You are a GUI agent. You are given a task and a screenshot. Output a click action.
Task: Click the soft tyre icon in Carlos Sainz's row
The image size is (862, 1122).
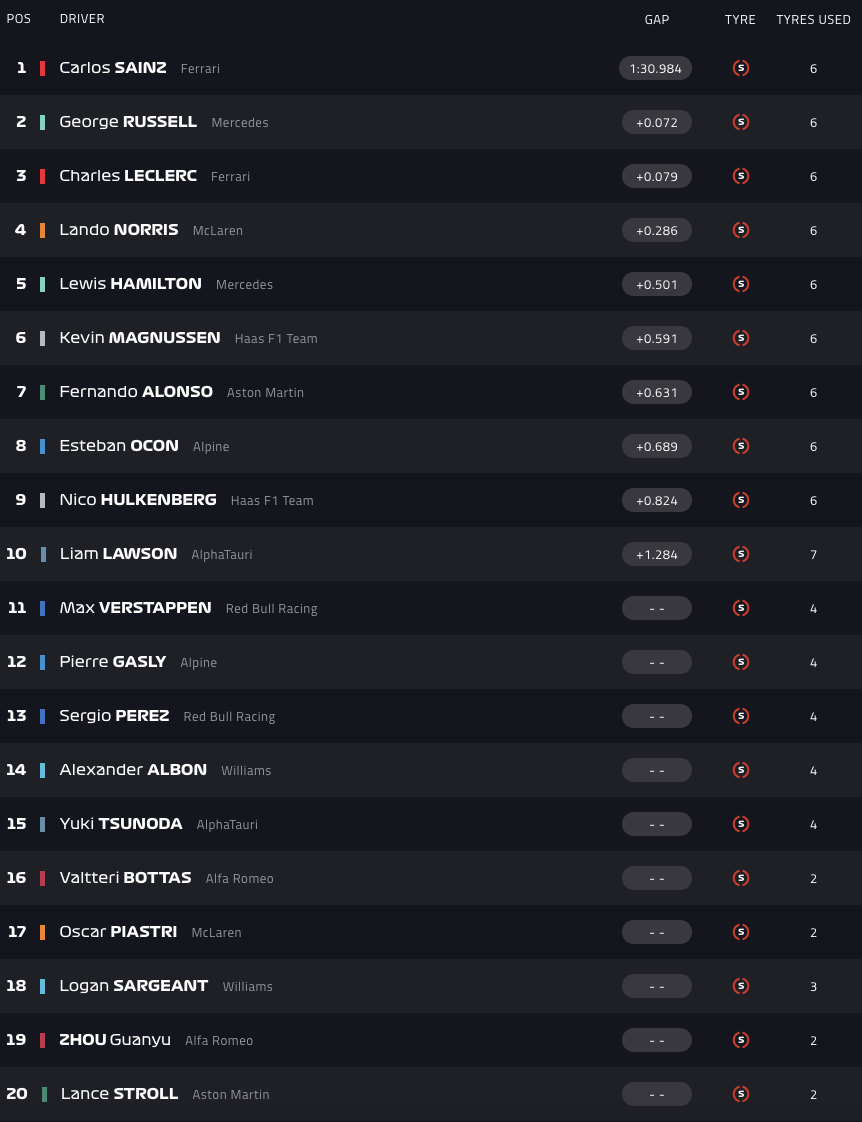tap(741, 68)
